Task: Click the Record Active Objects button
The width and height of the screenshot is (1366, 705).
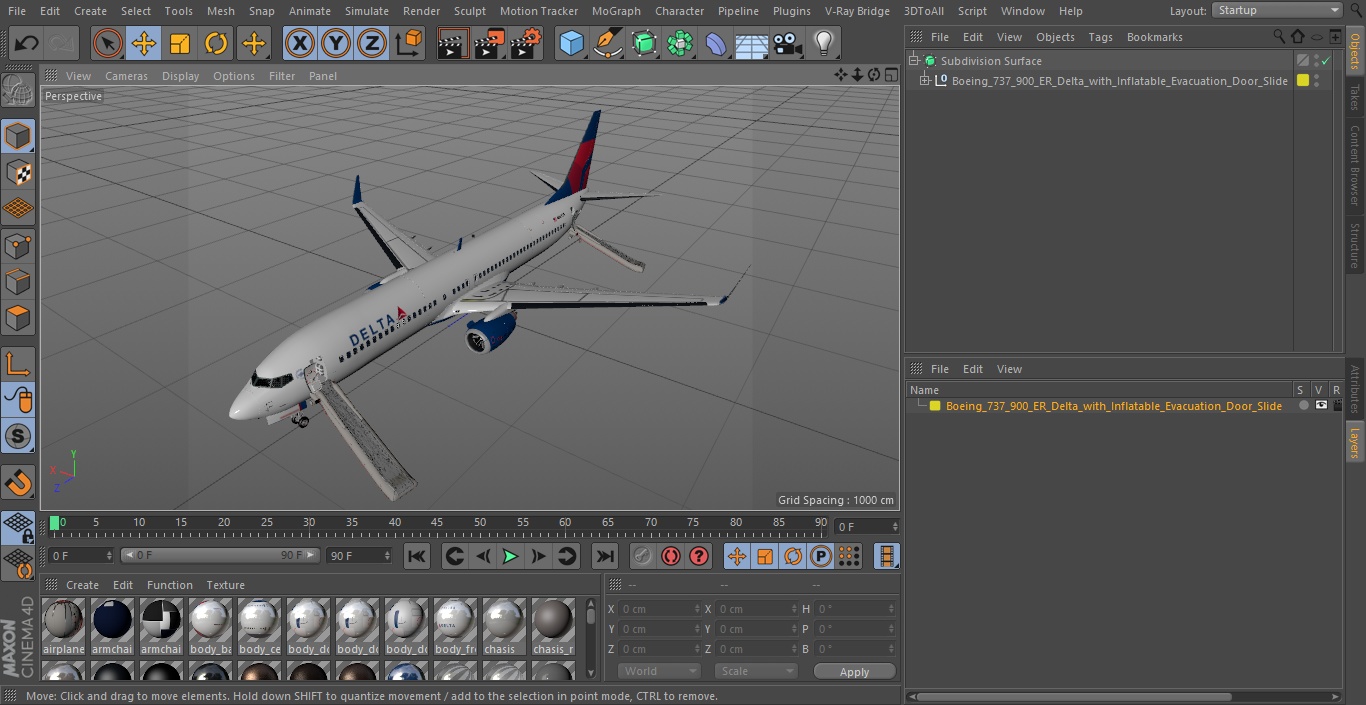Action: click(643, 556)
